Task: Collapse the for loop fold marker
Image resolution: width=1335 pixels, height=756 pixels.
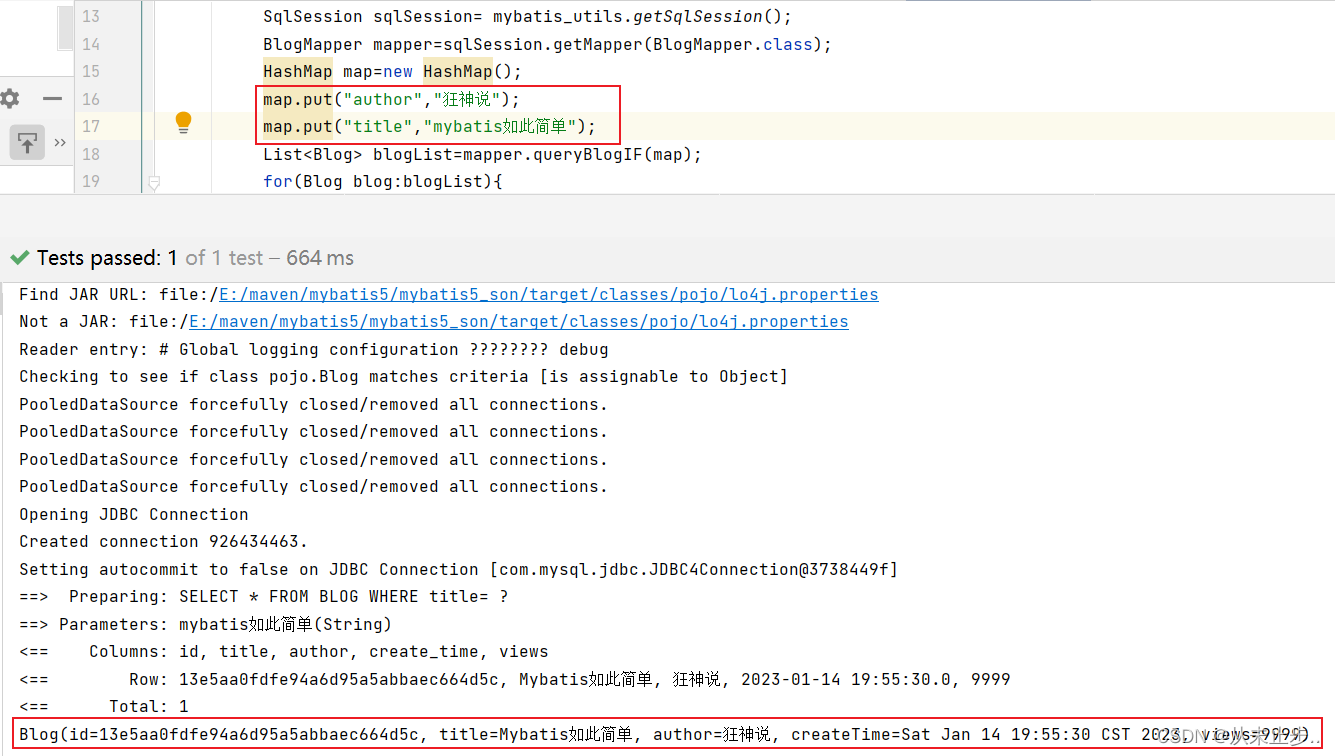Action: click(x=154, y=183)
